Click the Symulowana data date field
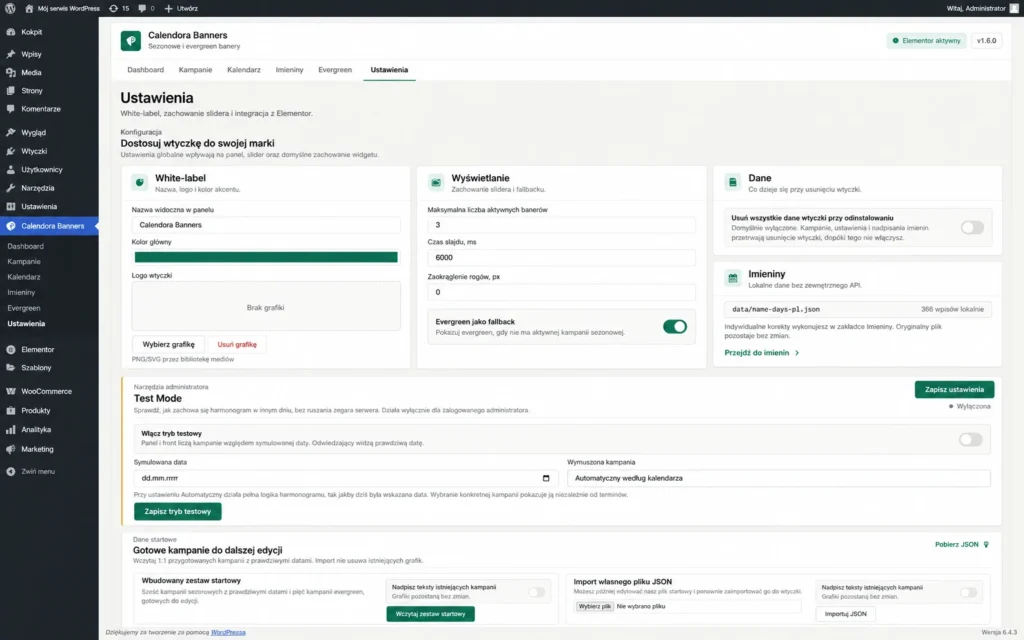Image resolution: width=1024 pixels, height=640 pixels. tap(346, 478)
